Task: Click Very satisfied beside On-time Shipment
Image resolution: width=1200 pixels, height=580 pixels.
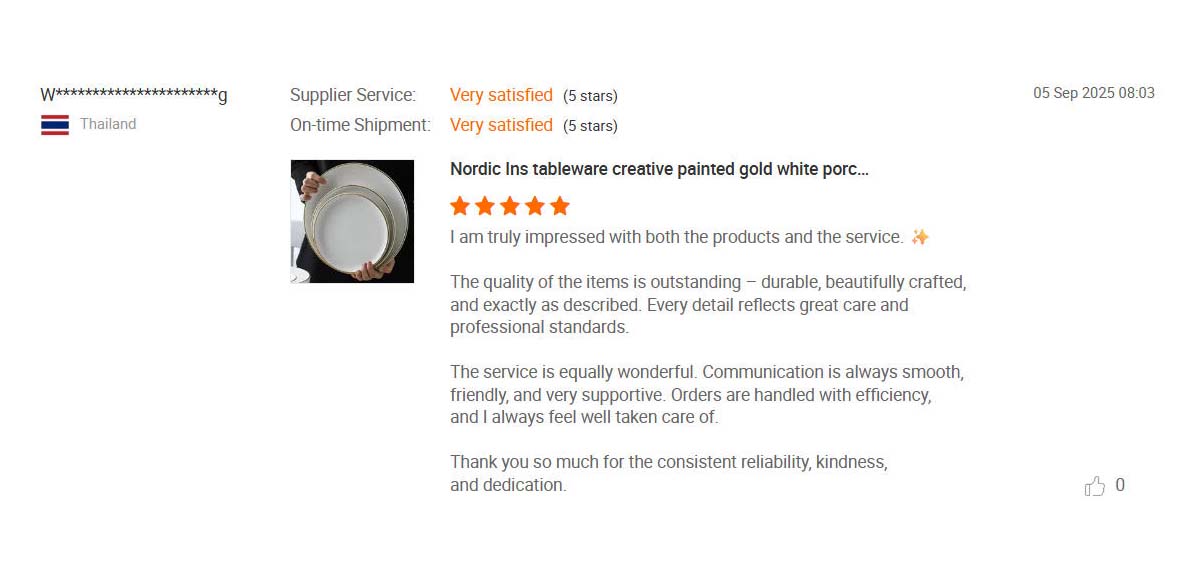Action: click(x=501, y=125)
